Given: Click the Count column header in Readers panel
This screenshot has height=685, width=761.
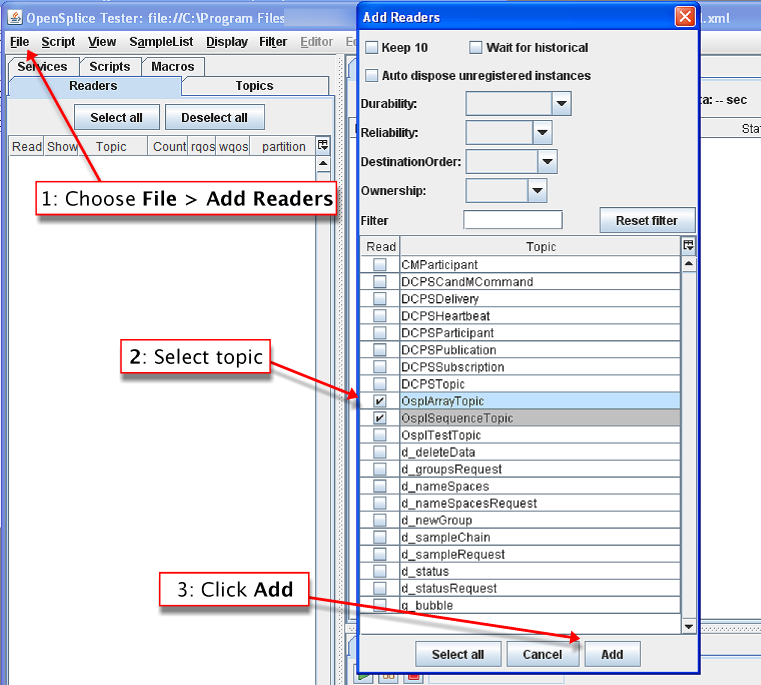Looking at the screenshot, I should pos(168,146).
